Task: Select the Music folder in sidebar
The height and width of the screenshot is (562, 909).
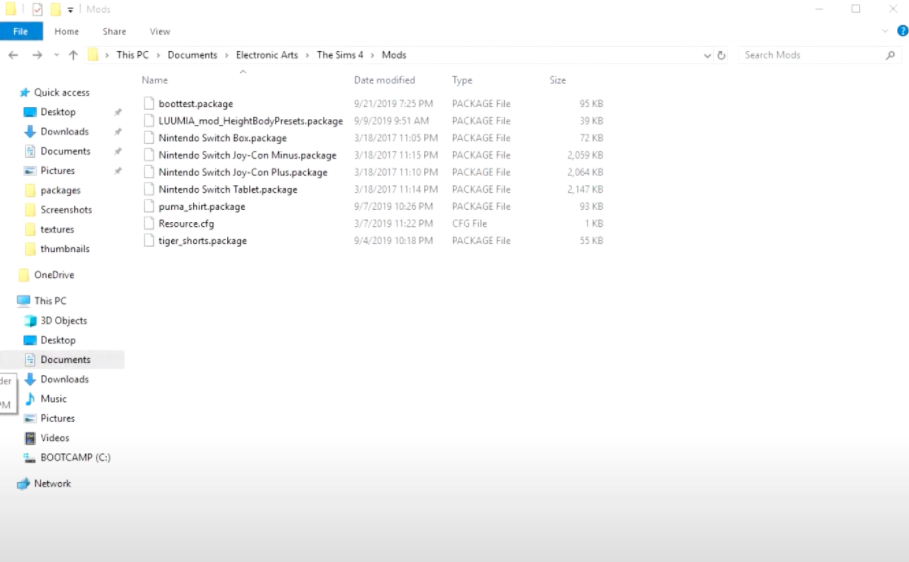Action: [53, 399]
